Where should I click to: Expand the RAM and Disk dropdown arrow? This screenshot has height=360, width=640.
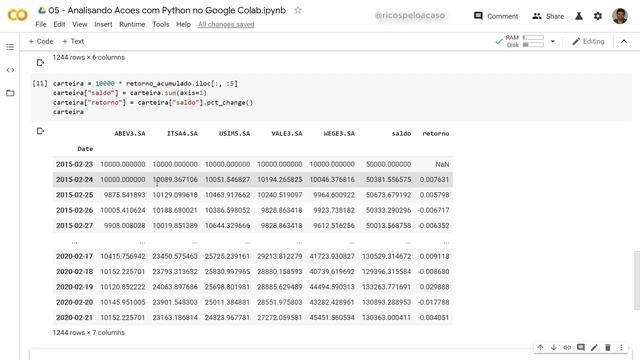point(553,41)
